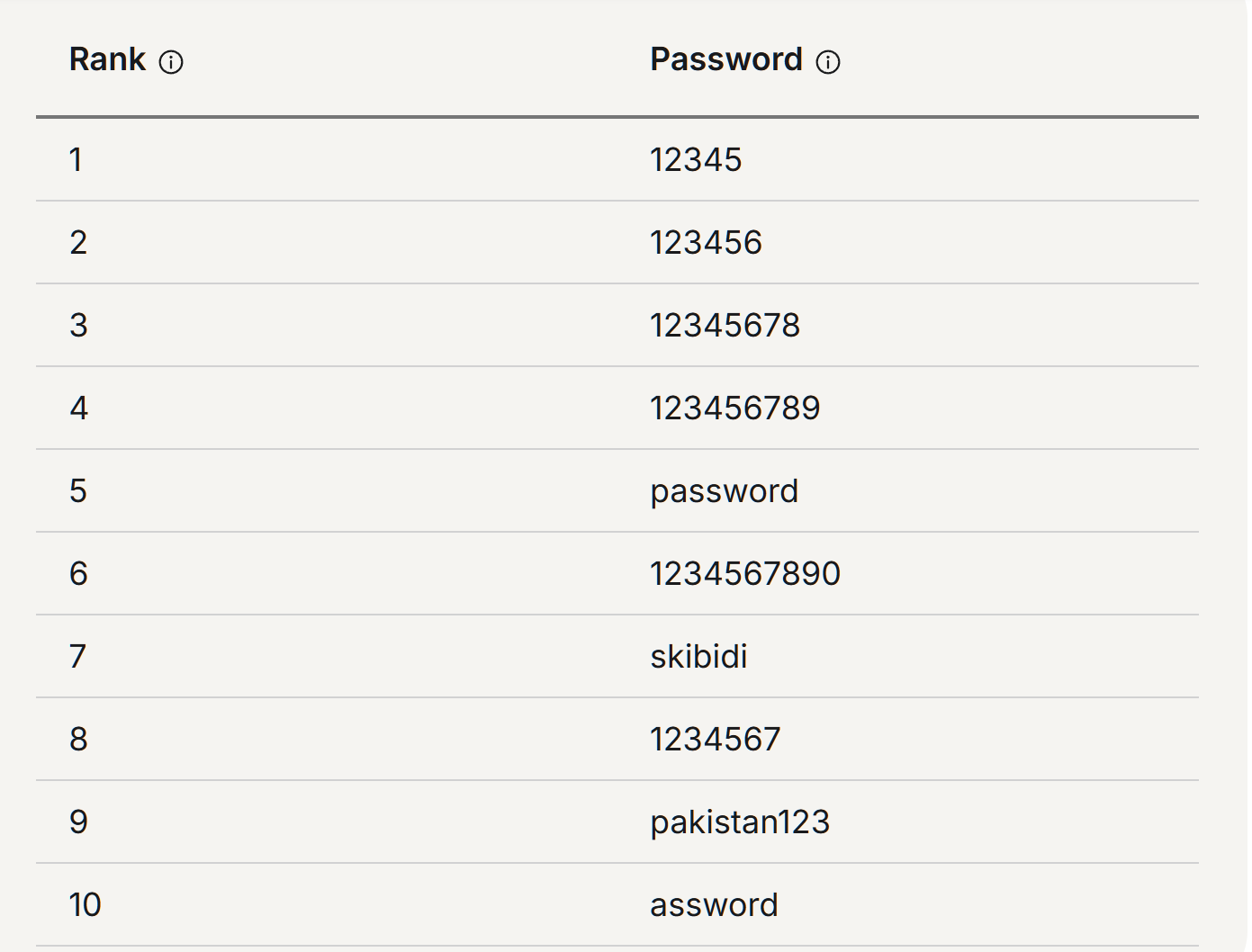This screenshot has height=952, width=1252.
Task: Click the 12345678 password entry
Action: [x=725, y=326]
